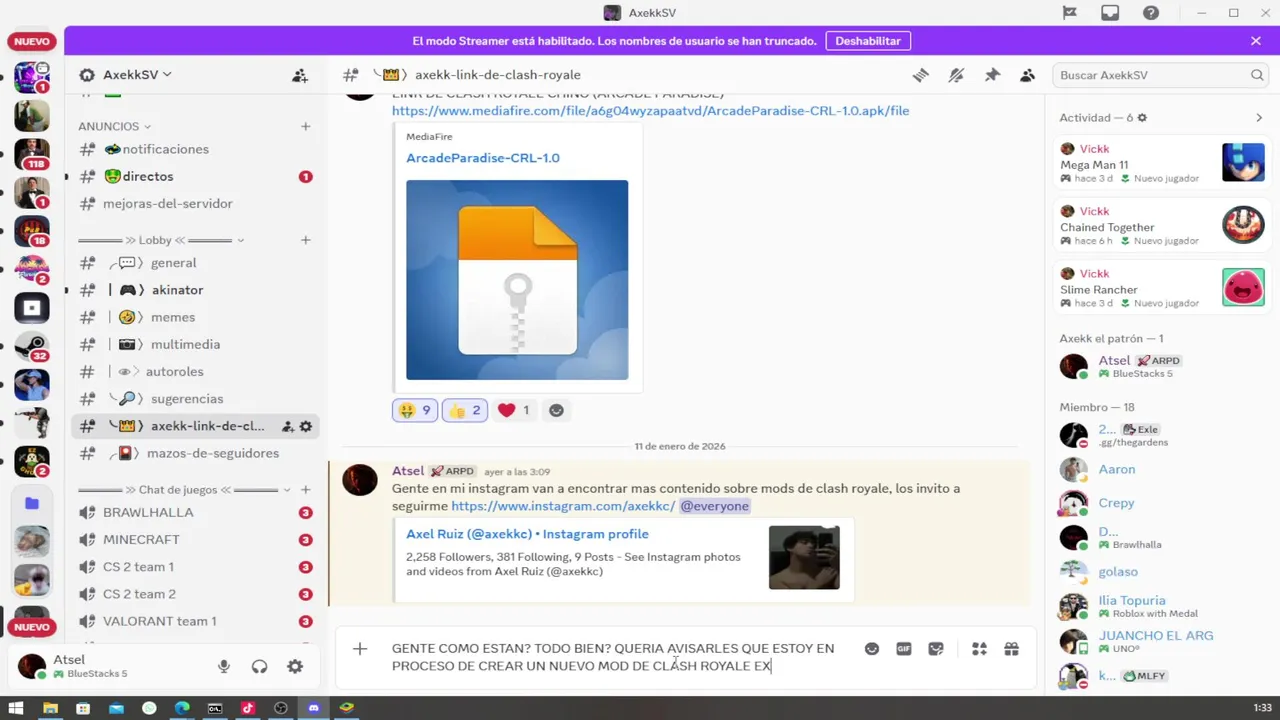Click the zip file embed thumbnail

click(517, 280)
